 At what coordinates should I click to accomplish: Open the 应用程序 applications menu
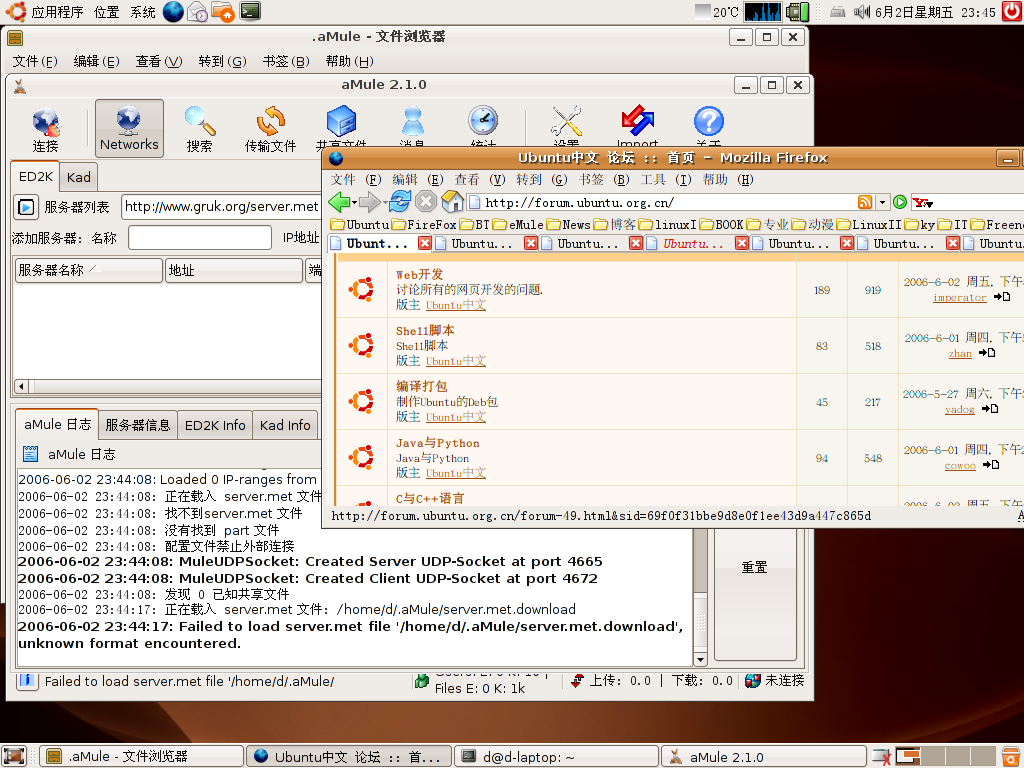tap(57, 12)
